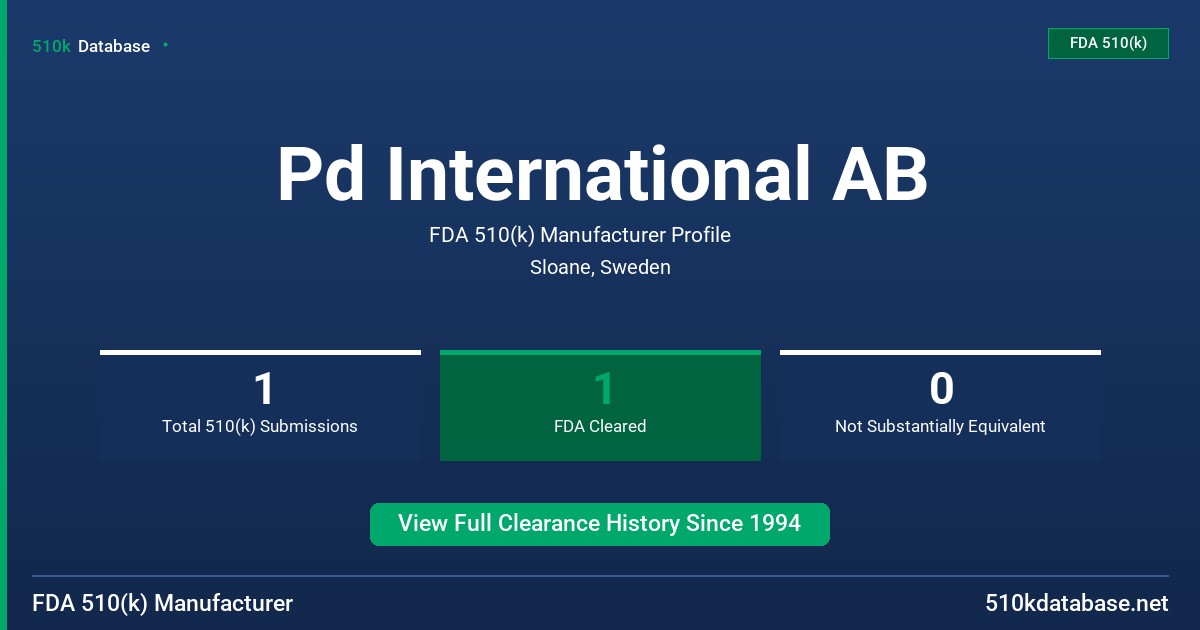Select the Pd International AB heading
Viewport: 1200px width, 630px height.
(x=602, y=175)
